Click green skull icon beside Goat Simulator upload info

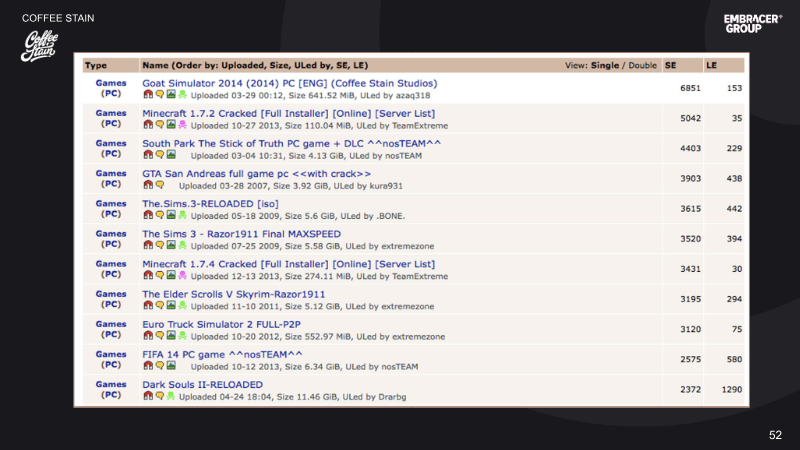pos(182,94)
